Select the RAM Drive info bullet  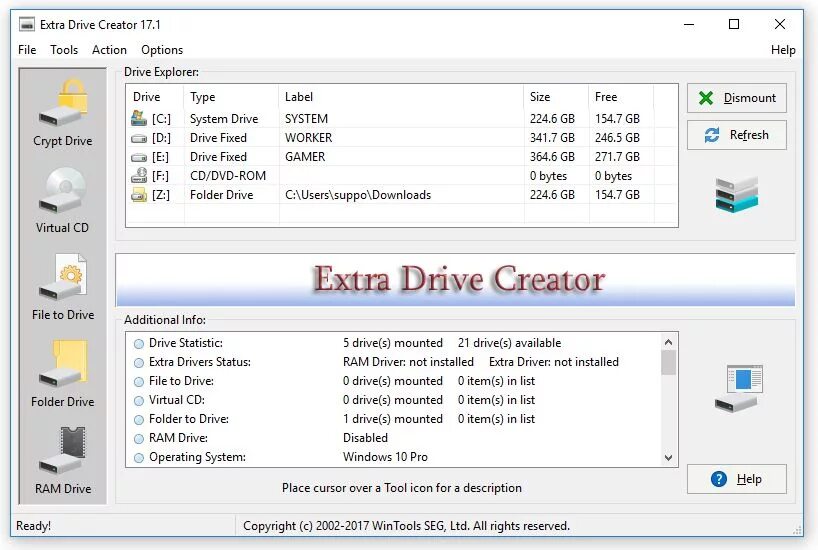(x=139, y=439)
